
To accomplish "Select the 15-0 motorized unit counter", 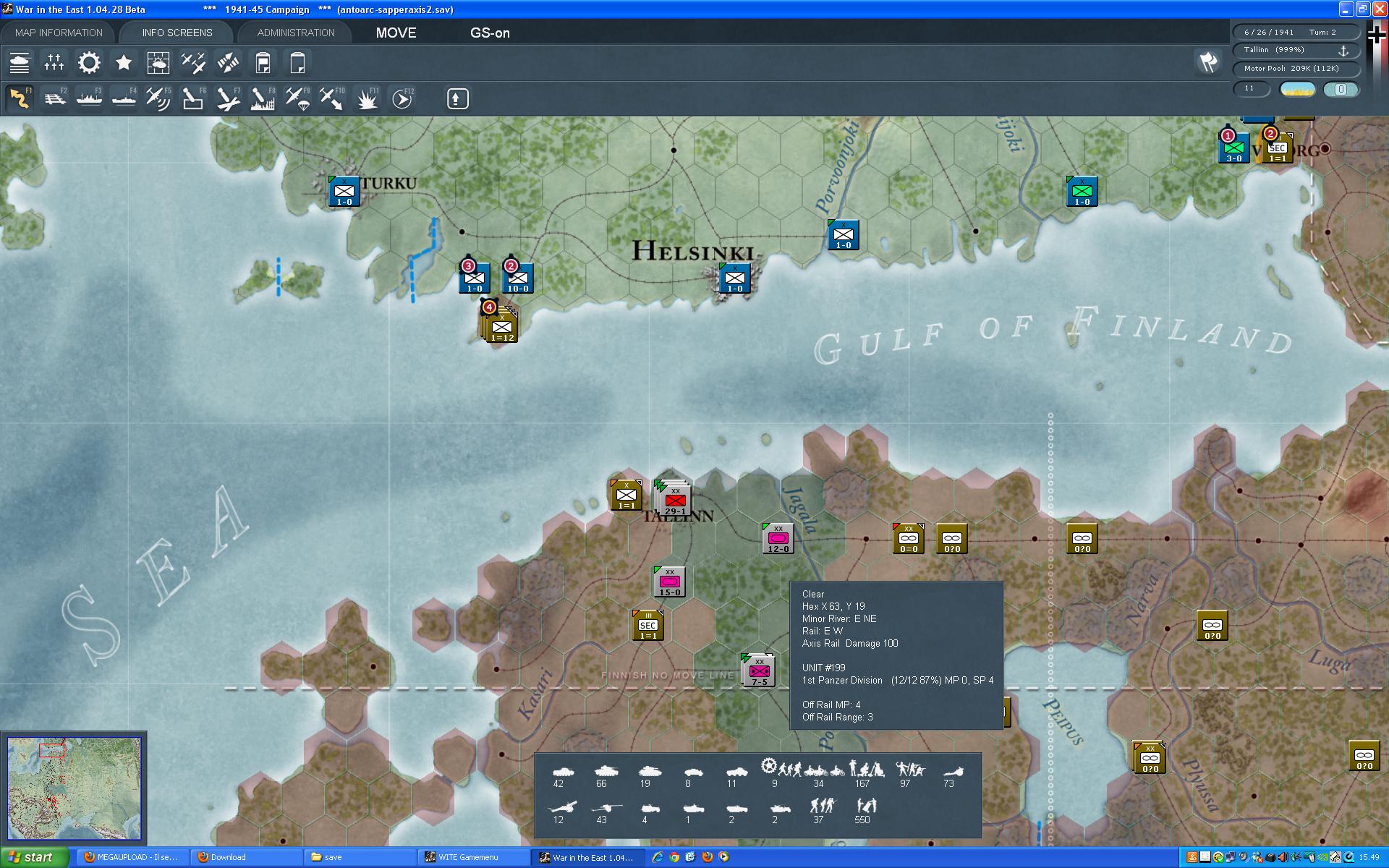I will click(x=670, y=582).
